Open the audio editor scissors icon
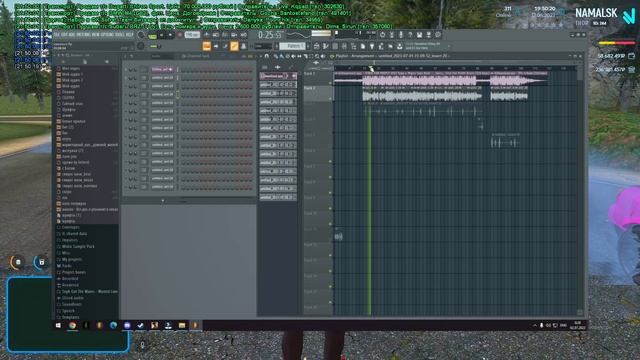640x360 pixels. point(391,35)
